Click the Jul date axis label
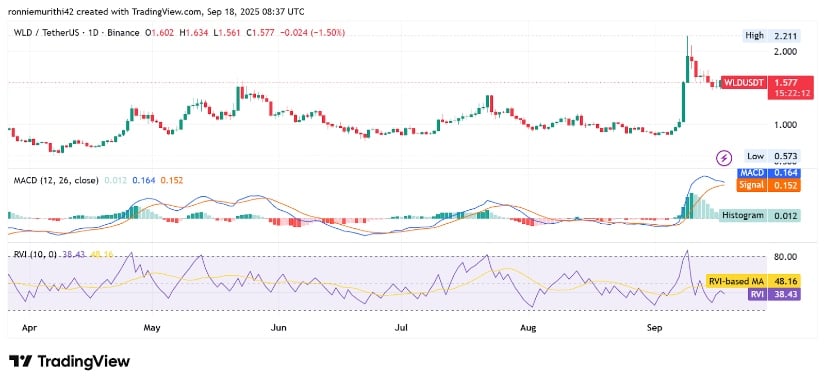825x384 pixels. point(401,328)
